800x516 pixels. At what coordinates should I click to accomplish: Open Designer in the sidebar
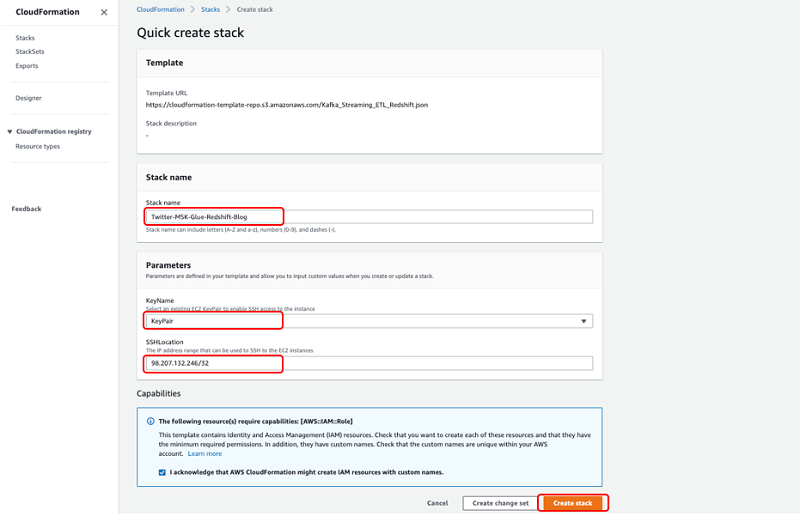click(x=29, y=98)
